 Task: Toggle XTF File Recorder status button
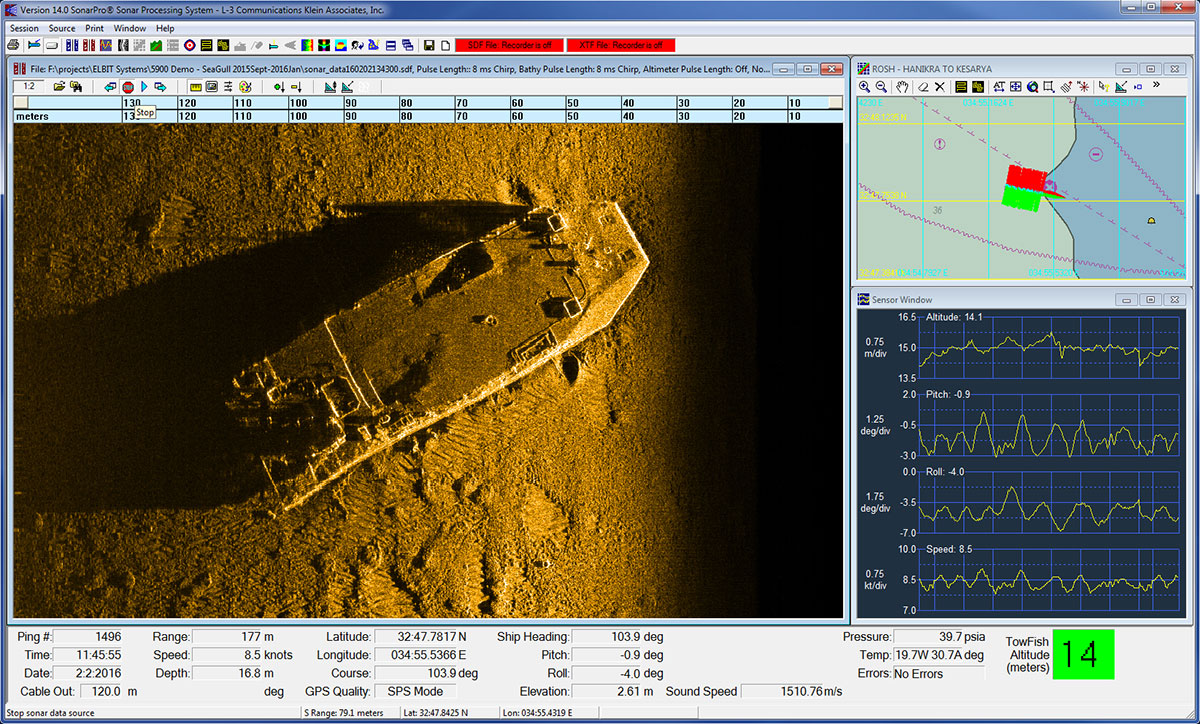621,45
